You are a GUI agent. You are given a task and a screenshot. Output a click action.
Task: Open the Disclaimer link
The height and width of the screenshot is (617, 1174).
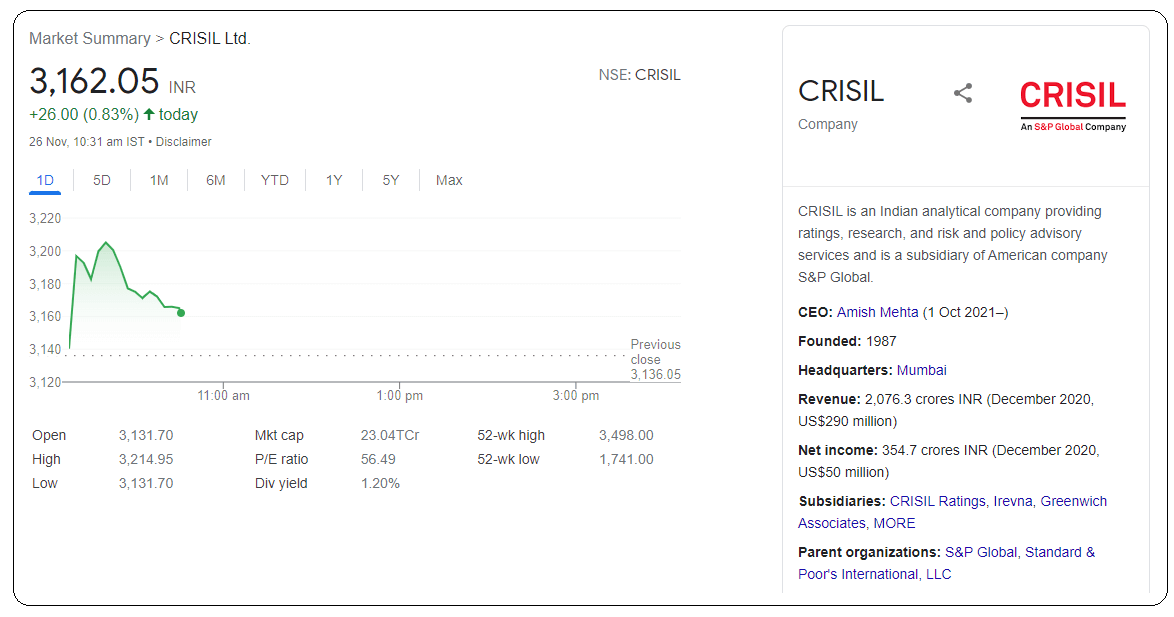coord(183,142)
